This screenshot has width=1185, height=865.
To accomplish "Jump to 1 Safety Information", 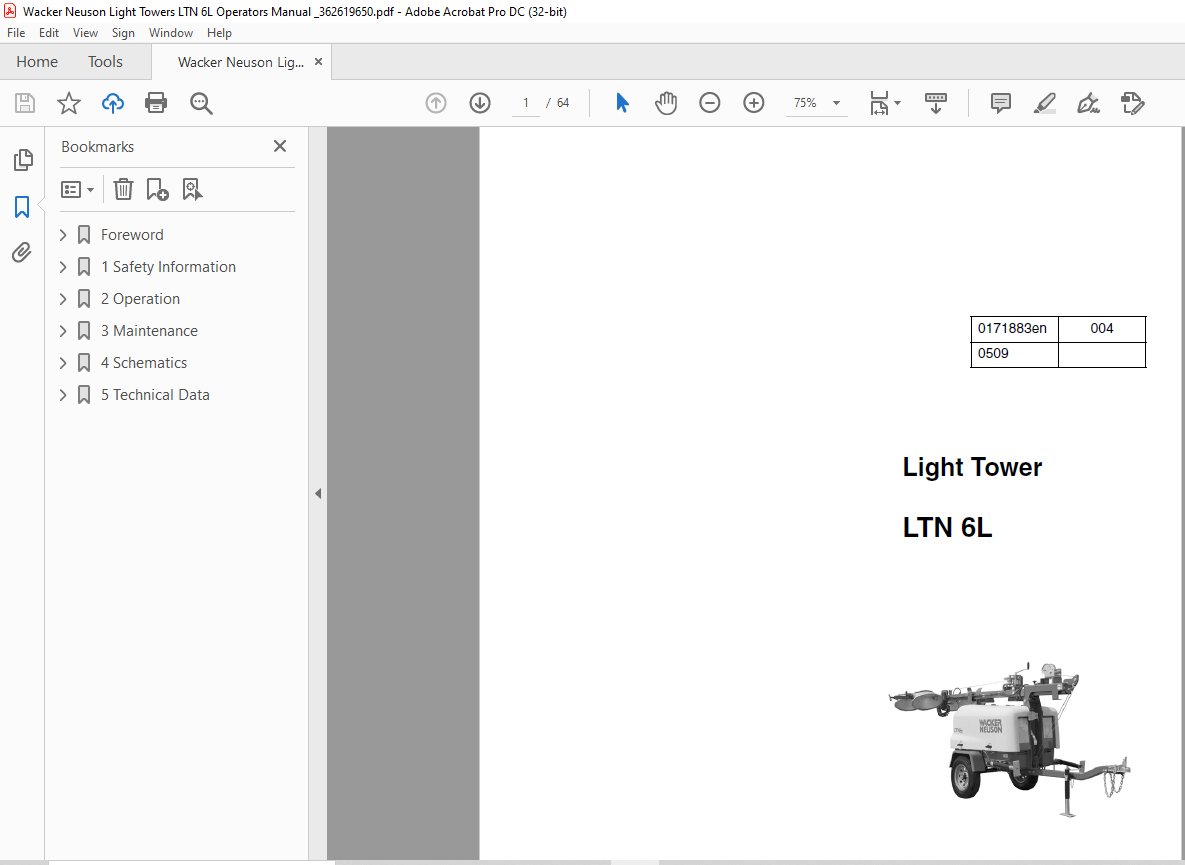I will (x=169, y=267).
